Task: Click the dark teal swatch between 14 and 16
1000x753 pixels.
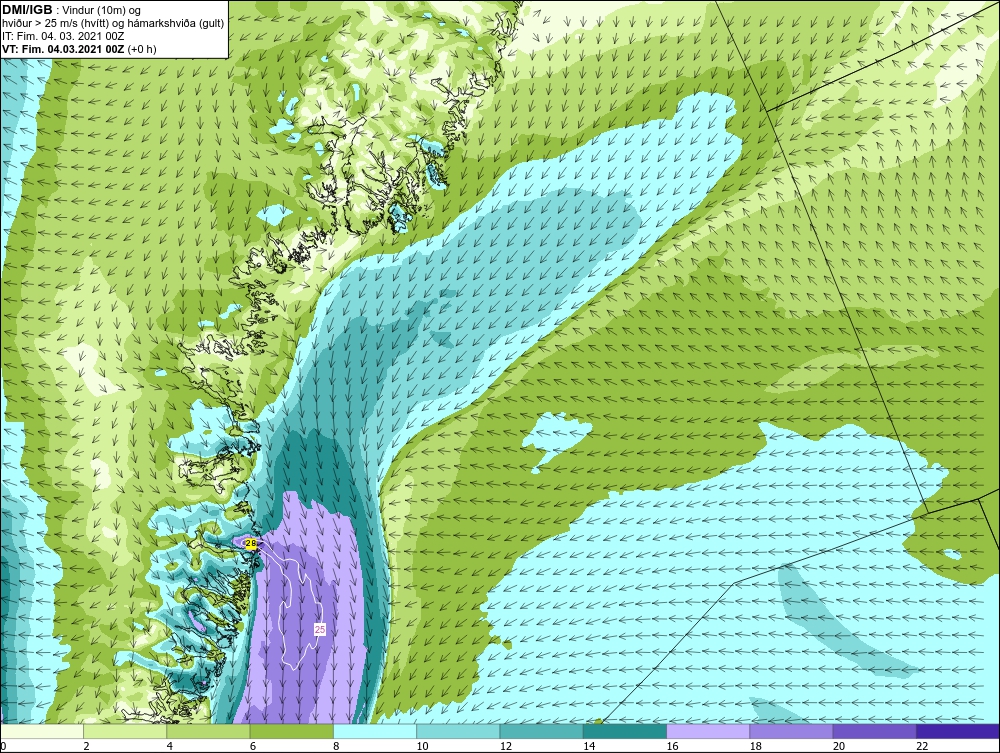Action: click(x=625, y=731)
